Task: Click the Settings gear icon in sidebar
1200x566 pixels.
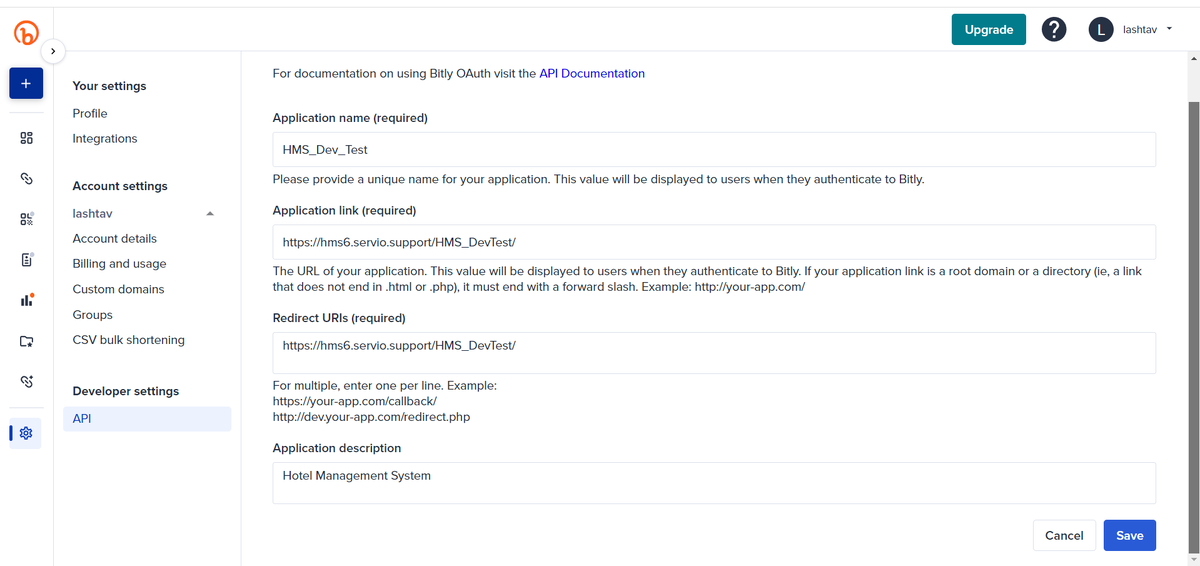Action: (x=27, y=433)
